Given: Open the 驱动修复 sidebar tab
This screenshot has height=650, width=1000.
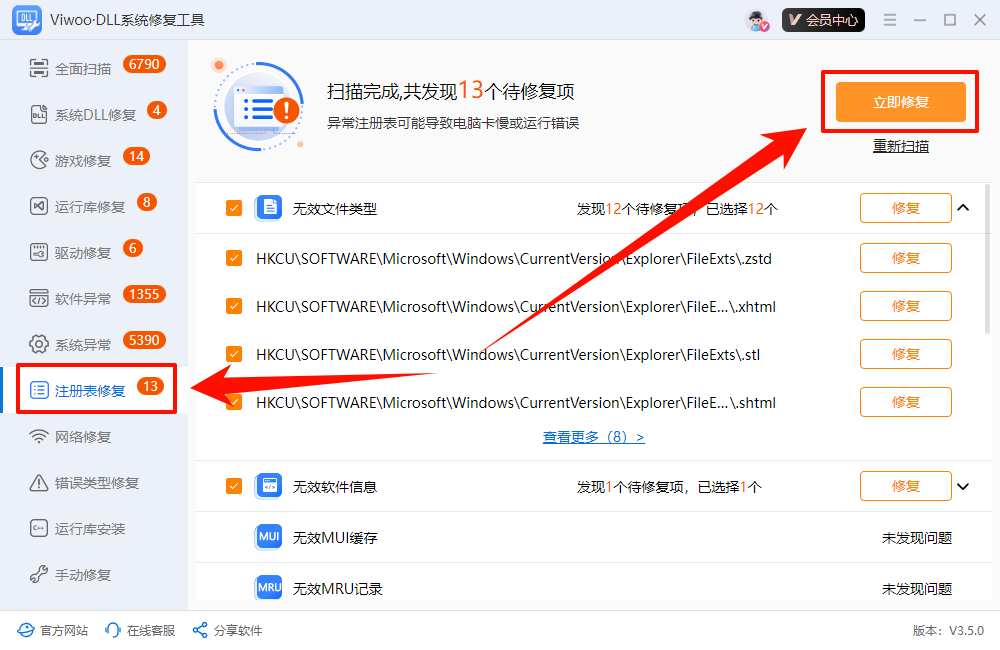Looking at the screenshot, I should 82,253.
